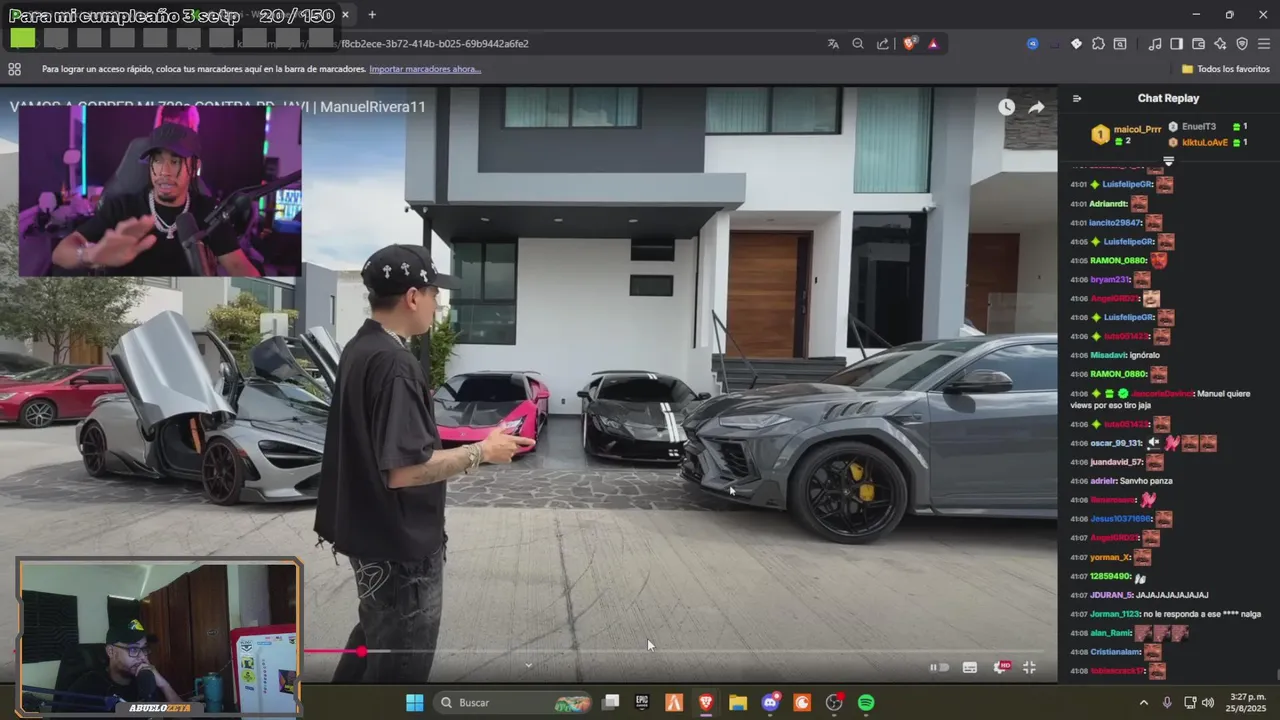Click Watch later clock icon on video
Screen dimensions: 1280x720
pyautogui.click(x=1006, y=107)
